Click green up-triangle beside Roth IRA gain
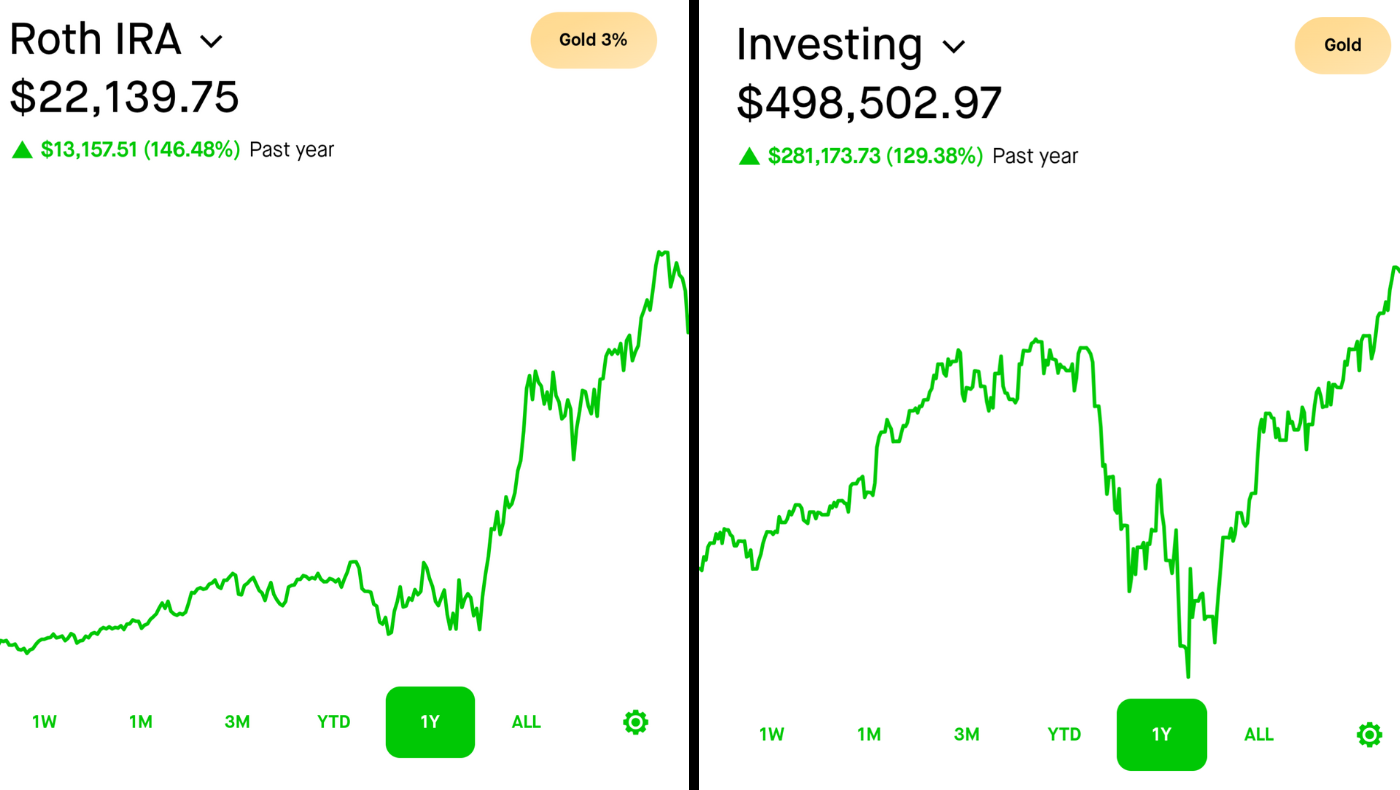1400x790 pixels. 22,150
